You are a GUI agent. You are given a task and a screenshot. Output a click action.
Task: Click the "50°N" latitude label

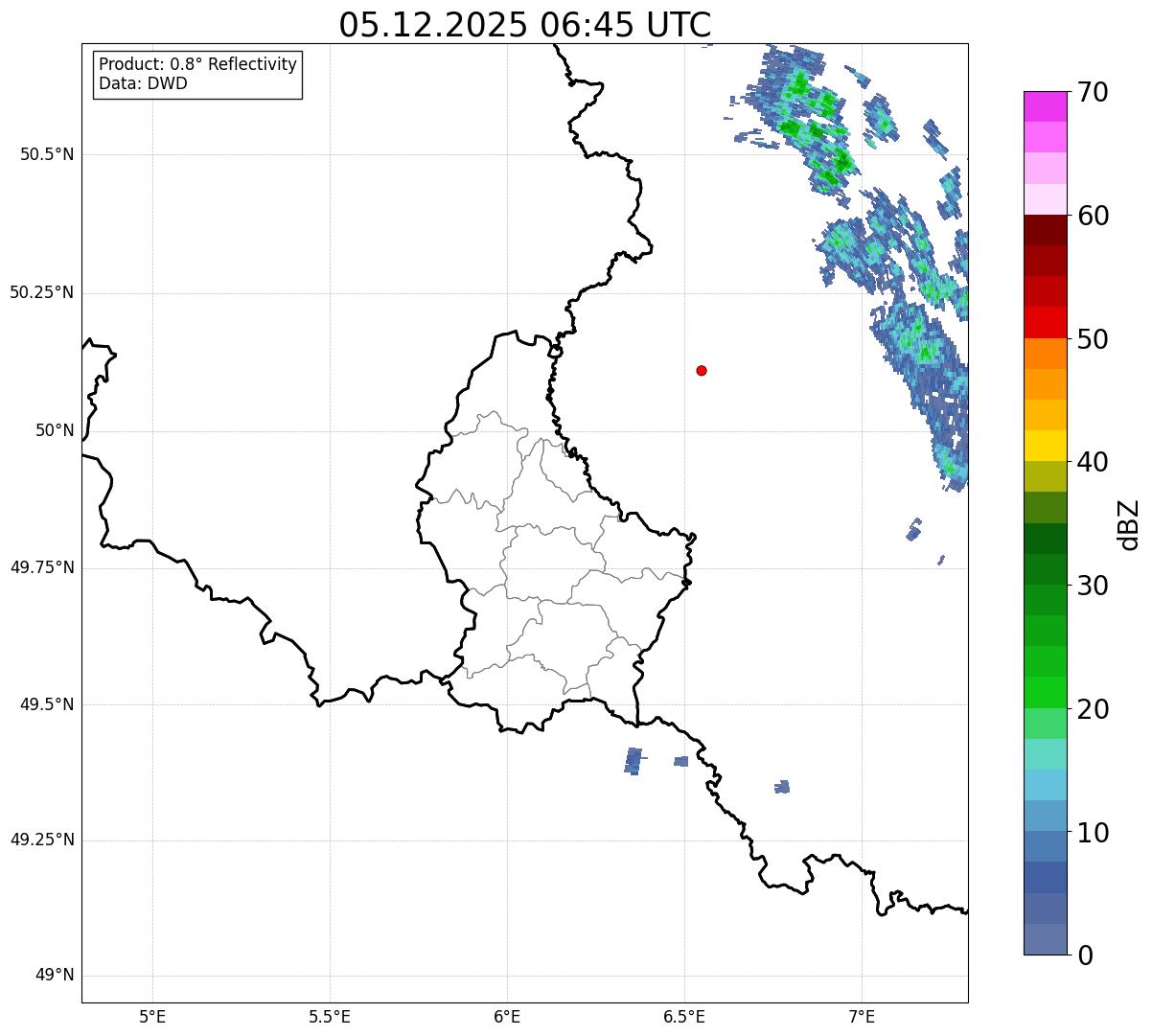point(55,430)
